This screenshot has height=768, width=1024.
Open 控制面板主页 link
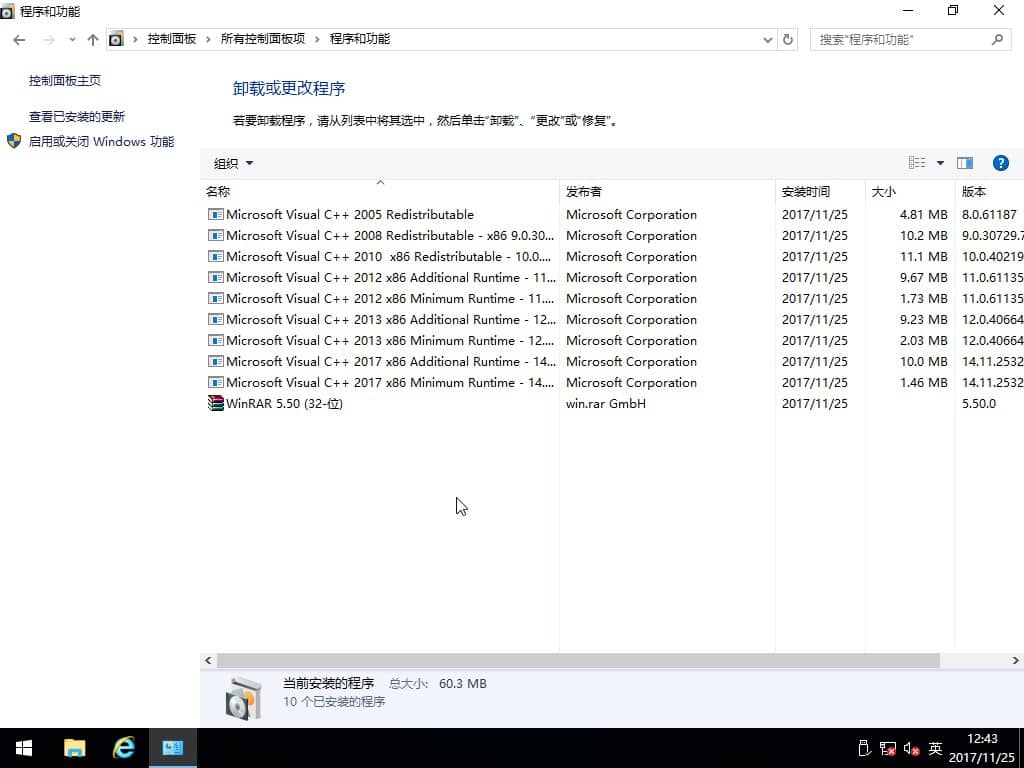[x=65, y=80]
